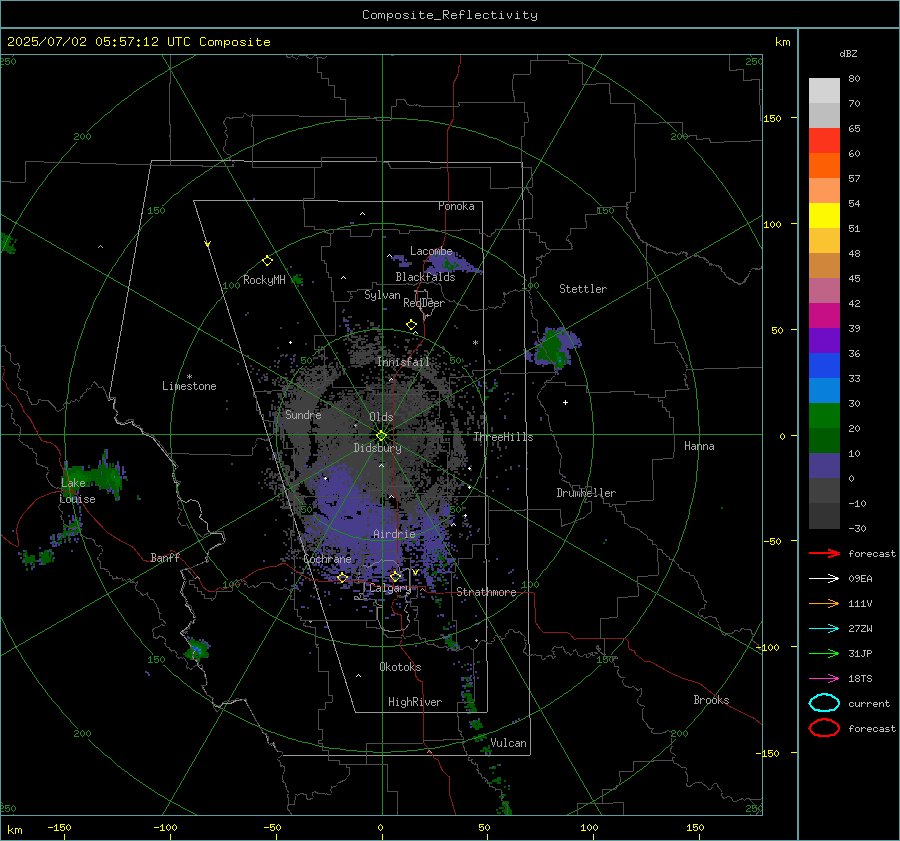The width and height of the screenshot is (900, 841).
Task: Click the dBZ legend heading
Action: coord(848,53)
